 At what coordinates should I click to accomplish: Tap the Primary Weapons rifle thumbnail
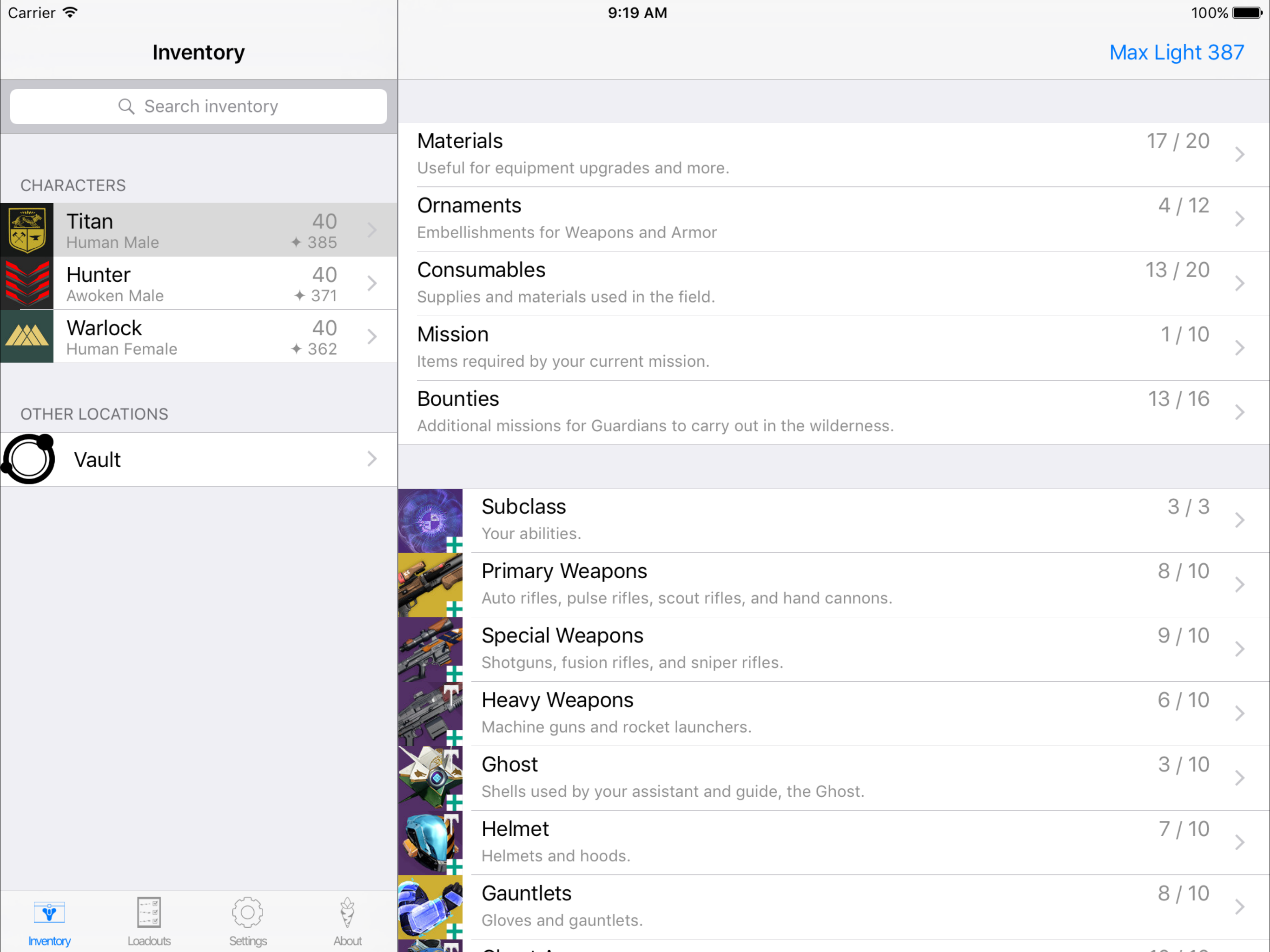tap(430, 585)
